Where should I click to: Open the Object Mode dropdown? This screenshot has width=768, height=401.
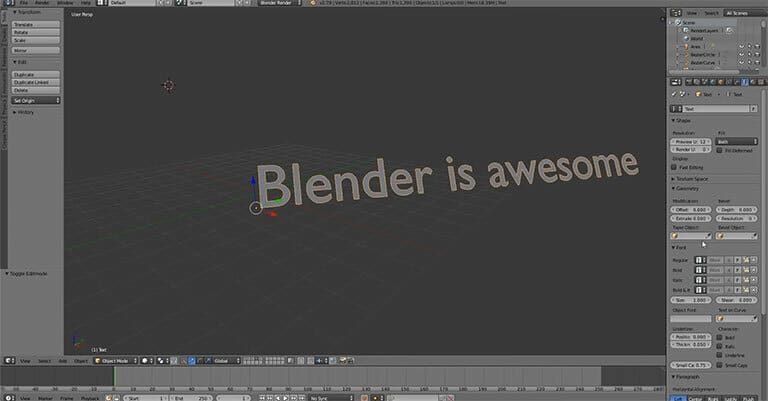click(x=116, y=361)
